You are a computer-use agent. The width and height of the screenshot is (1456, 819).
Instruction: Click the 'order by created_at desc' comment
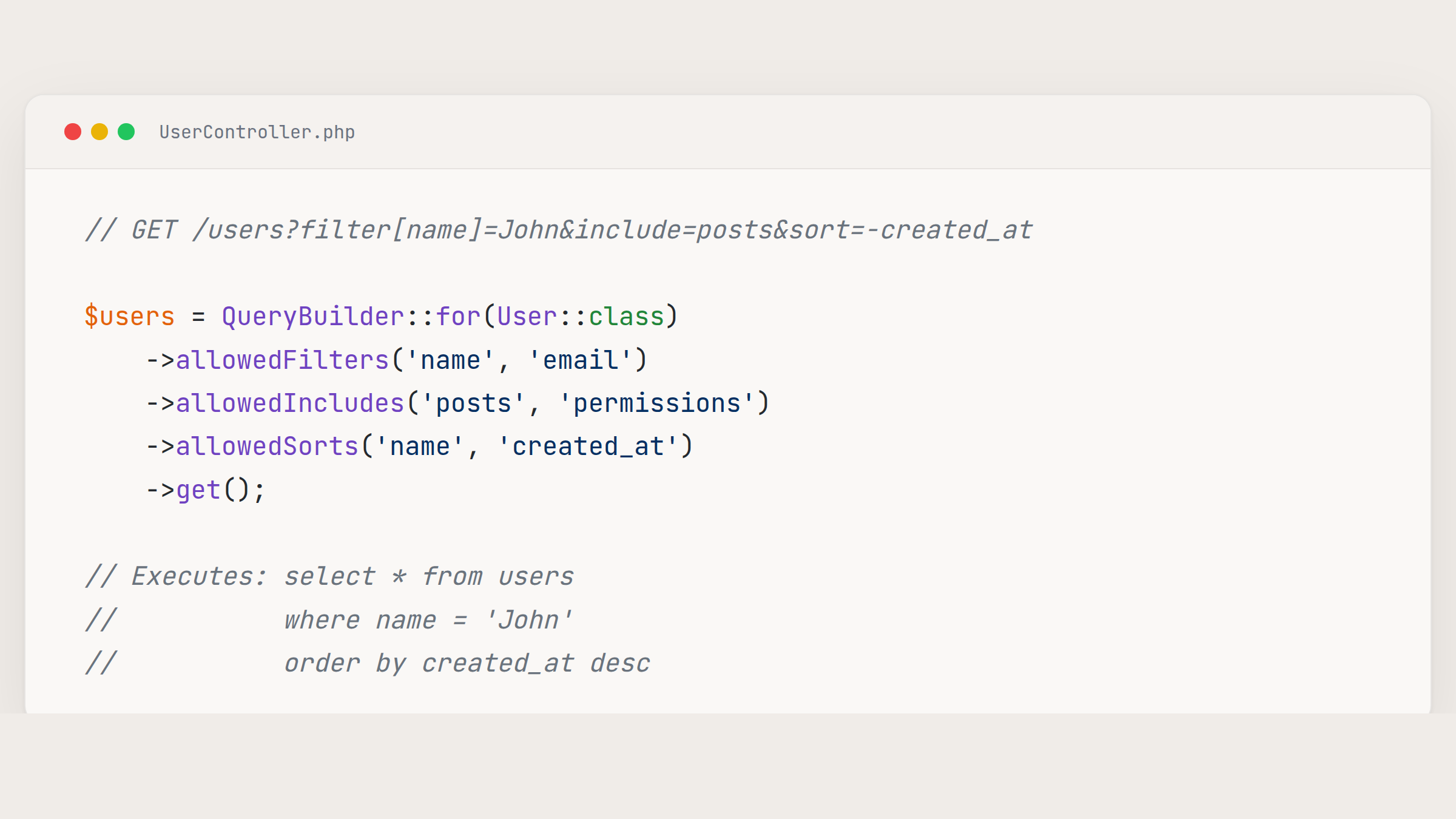pos(467,663)
